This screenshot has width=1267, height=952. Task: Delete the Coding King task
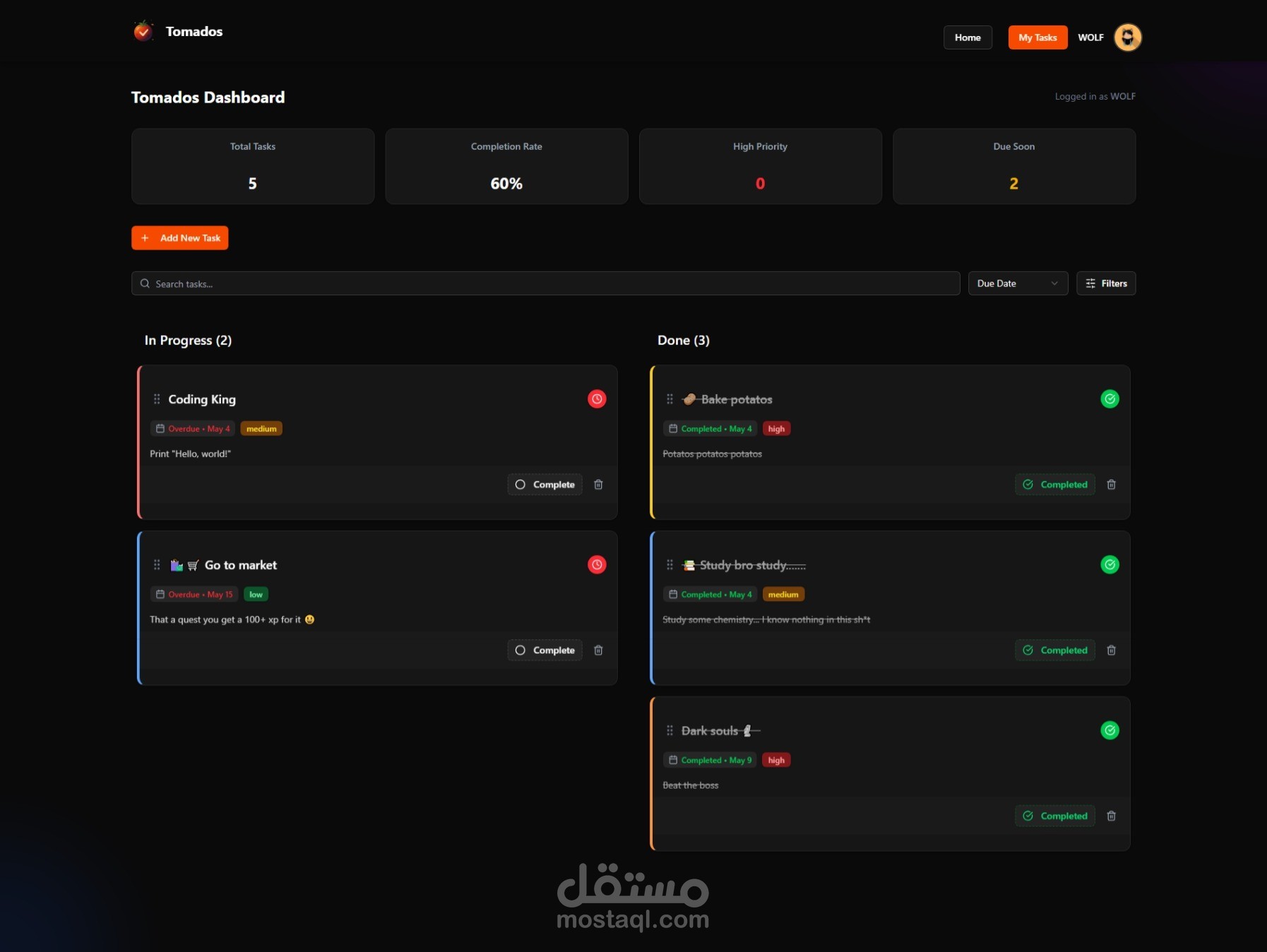point(598,484)
